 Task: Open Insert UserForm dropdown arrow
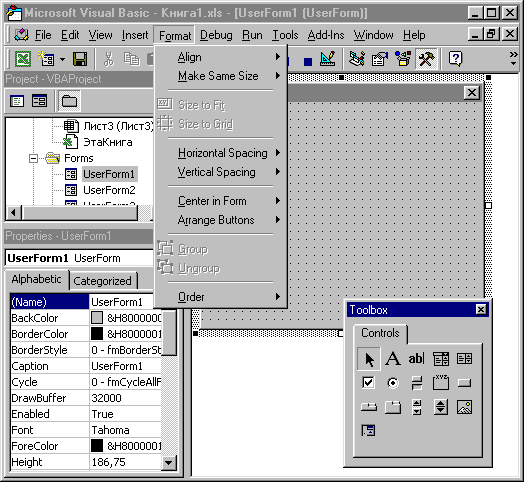pos(62,59)
